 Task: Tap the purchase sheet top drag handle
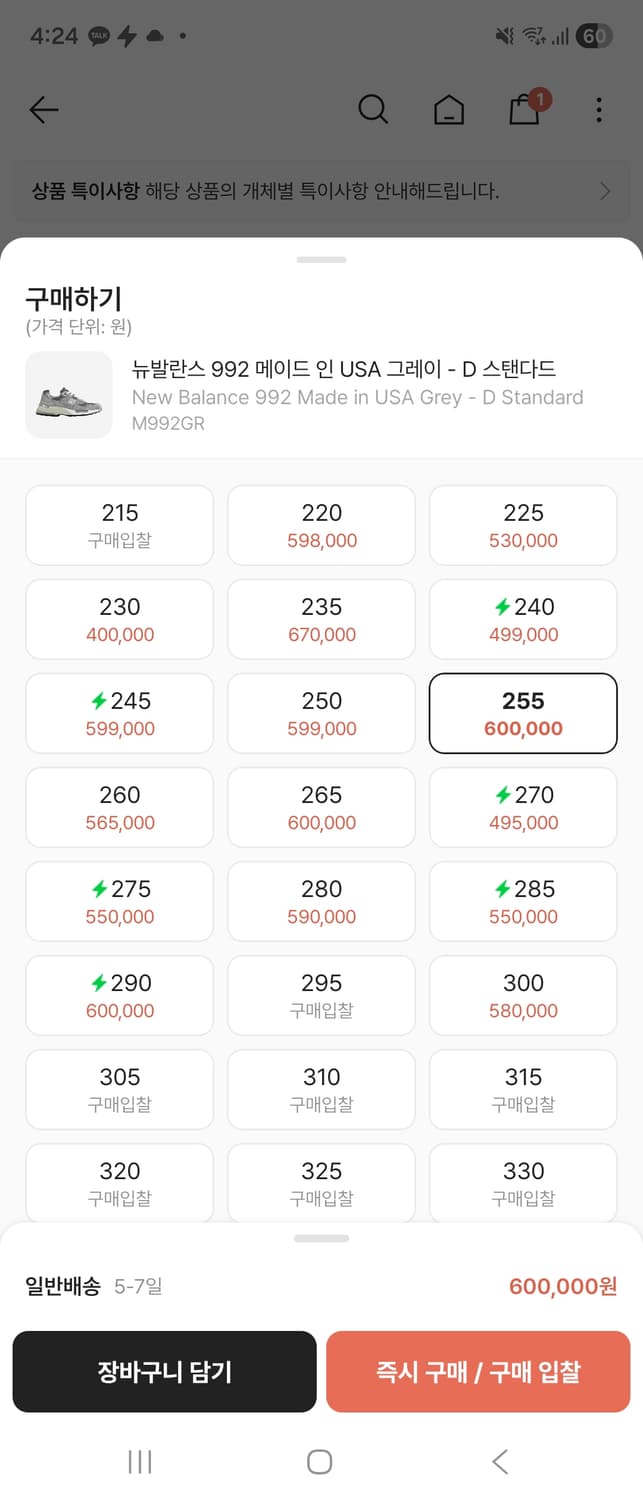(x=321, y=260)
